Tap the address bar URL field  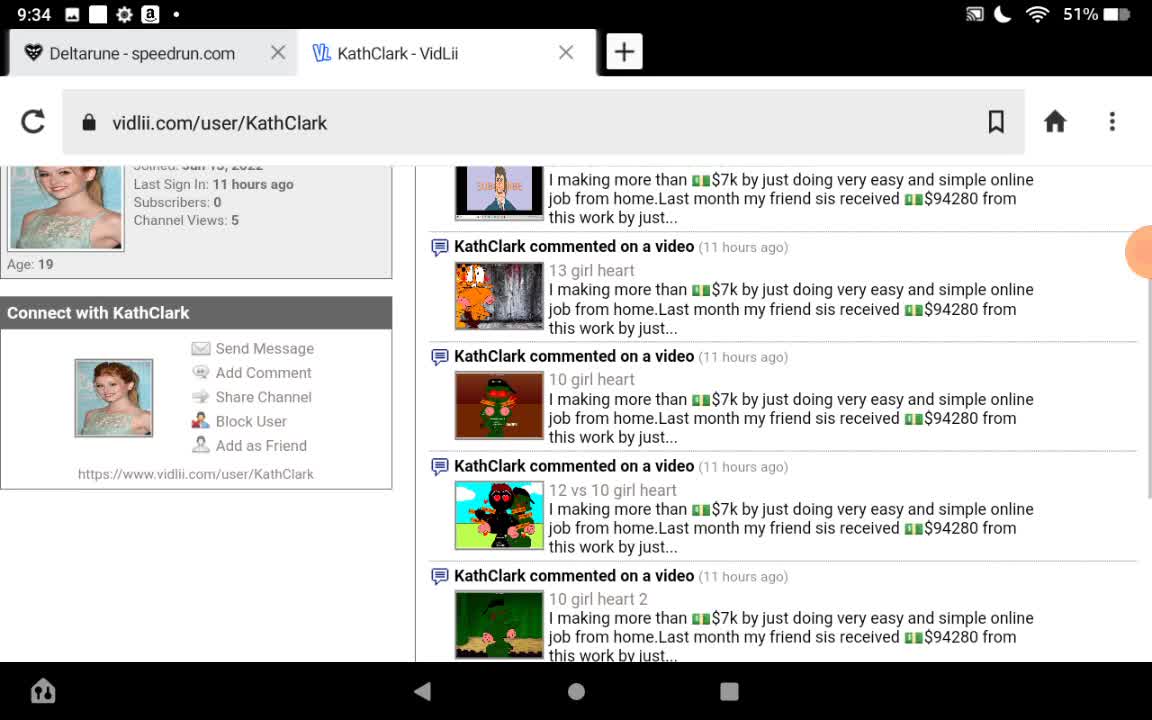pyautogui.click(x=542, y=122)
